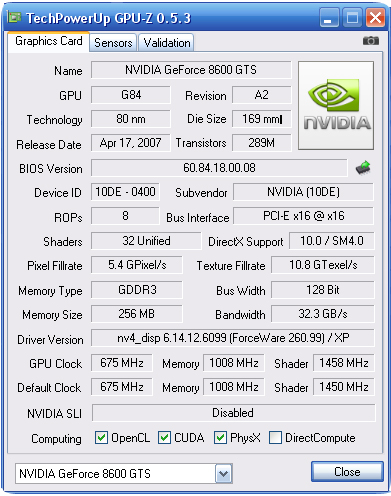The height and width of the screenshot is (496, 391).
Task: Click the Close button
Action: (x=347, y=472)
